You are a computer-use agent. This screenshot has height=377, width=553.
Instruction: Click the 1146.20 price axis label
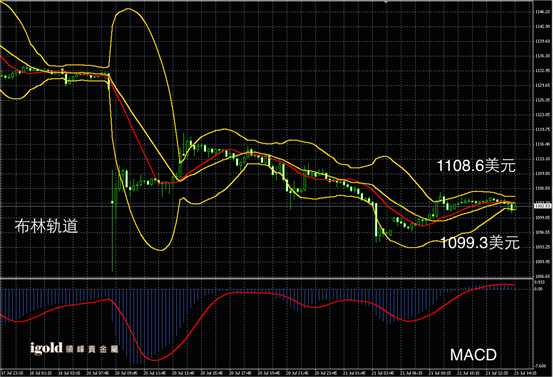click(x=542, y=12)
